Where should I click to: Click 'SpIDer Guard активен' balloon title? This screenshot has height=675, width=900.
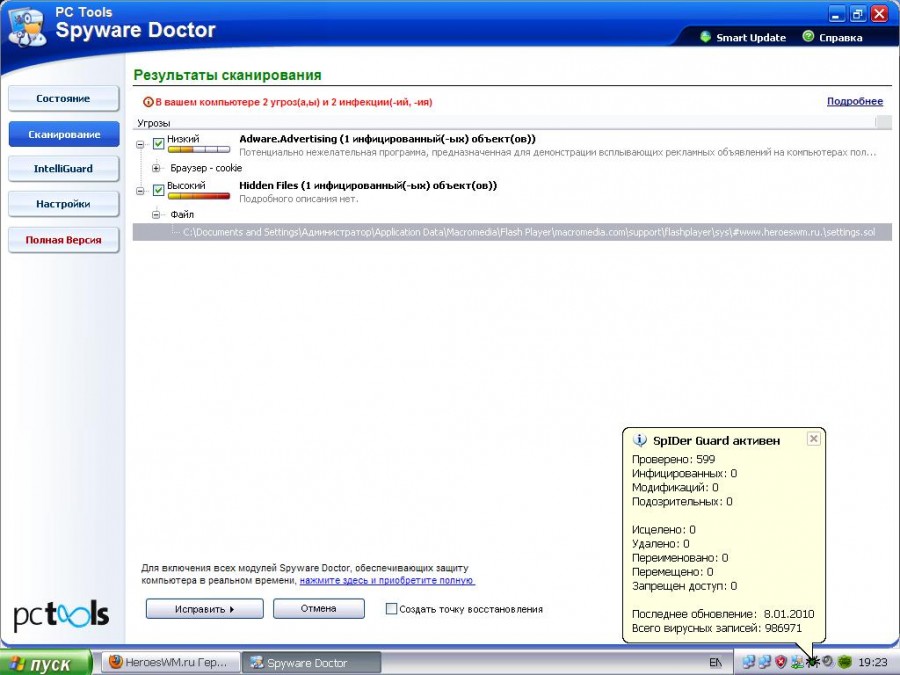coord(716,441)
